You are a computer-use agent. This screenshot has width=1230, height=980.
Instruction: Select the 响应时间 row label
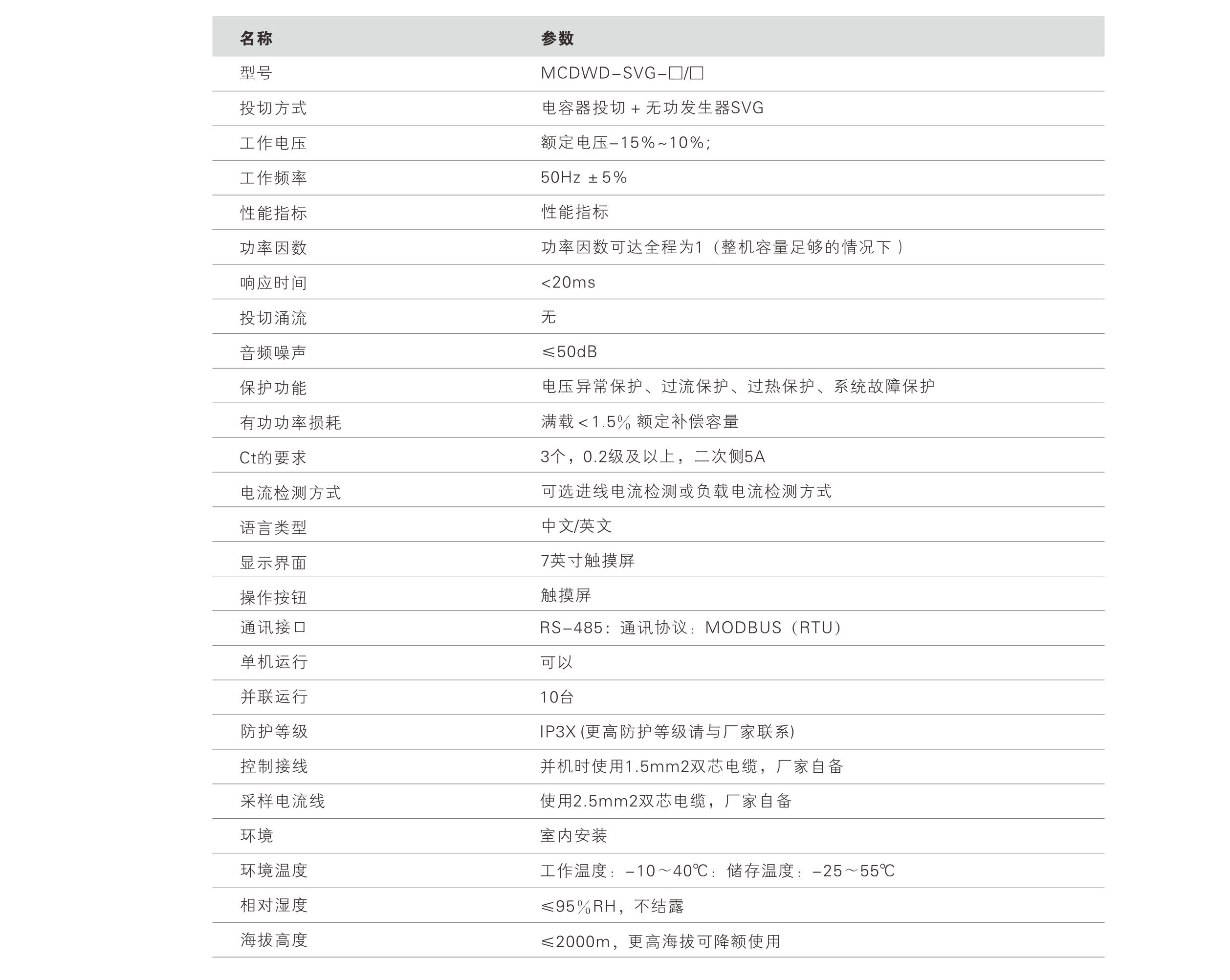tap(273, 283)
